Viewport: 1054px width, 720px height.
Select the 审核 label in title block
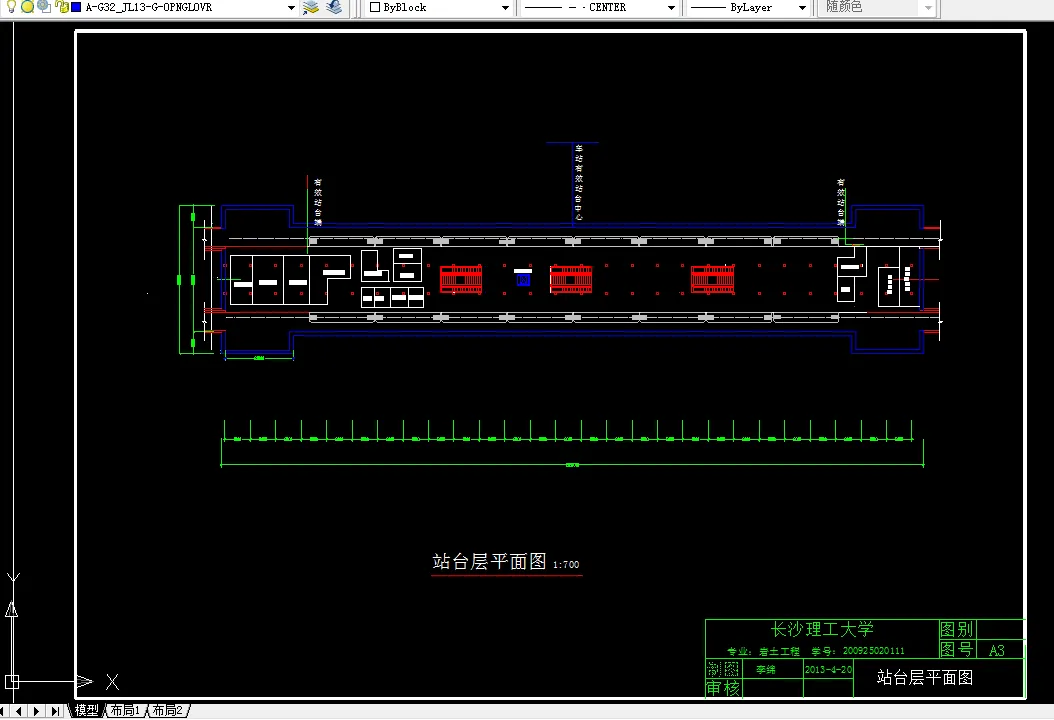tap(723, 688)
